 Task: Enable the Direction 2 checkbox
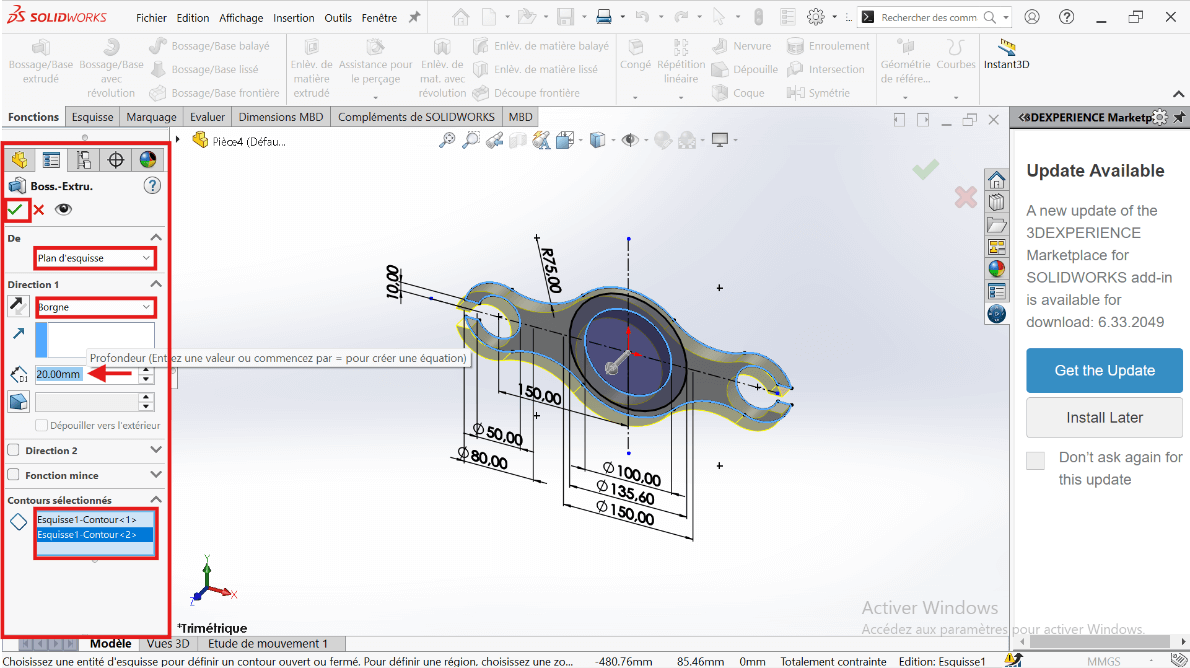(14, 450)
